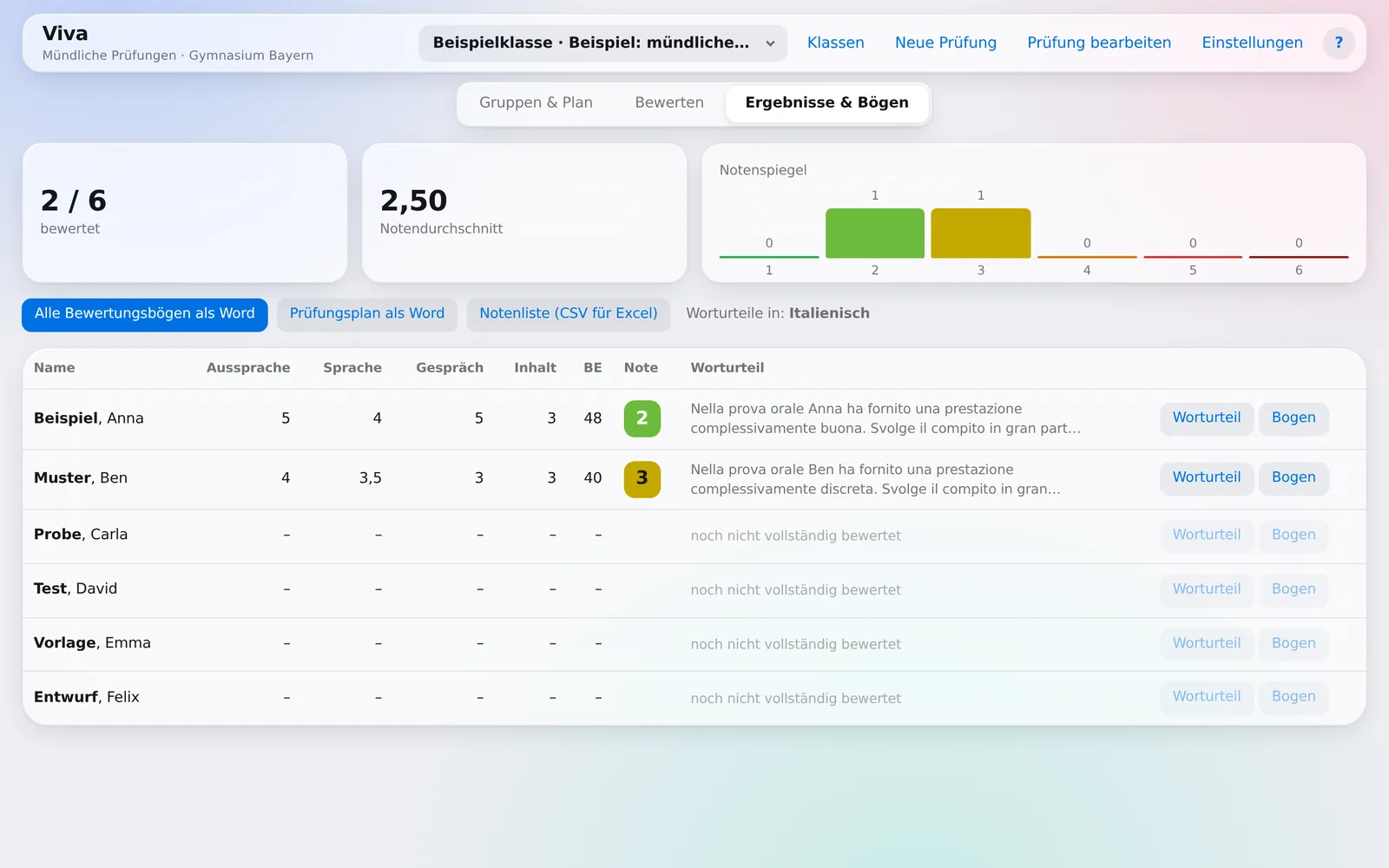Click the yellow grade 3 bar in Notenspiegel

980,233
